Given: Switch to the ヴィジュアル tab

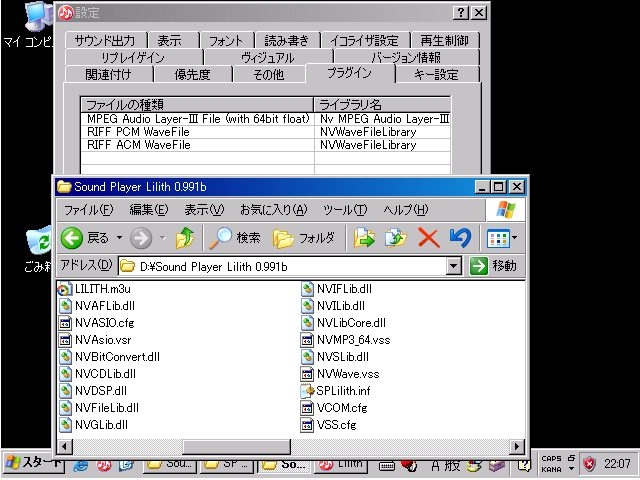Looking at the screenshot, I should pos(268,58).
